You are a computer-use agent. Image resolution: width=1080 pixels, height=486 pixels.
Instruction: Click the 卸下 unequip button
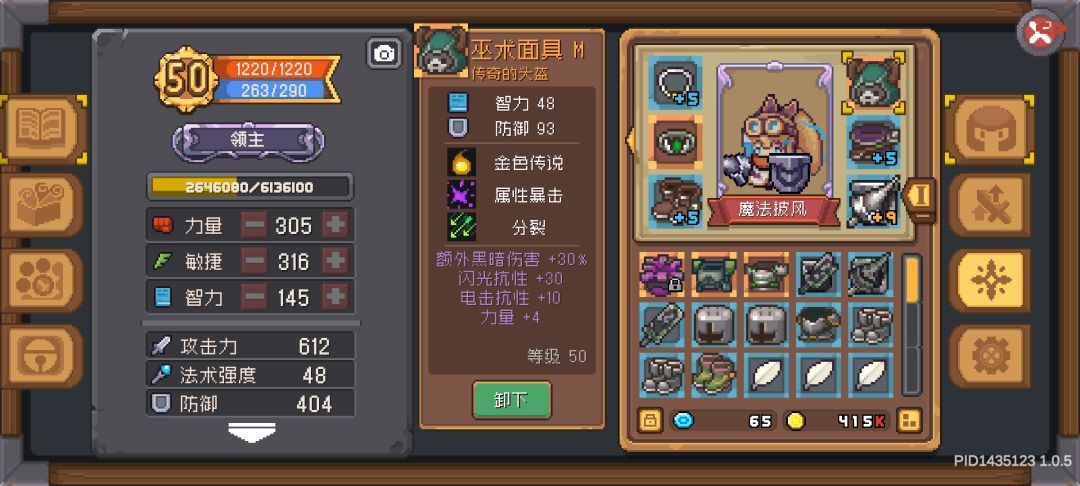pyautogui.click(x=512, y=401)
